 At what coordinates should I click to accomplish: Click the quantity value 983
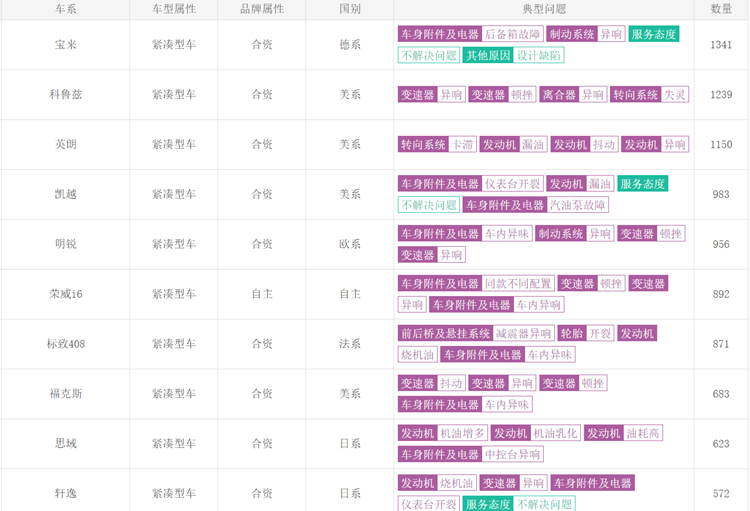tap(721, 194)
